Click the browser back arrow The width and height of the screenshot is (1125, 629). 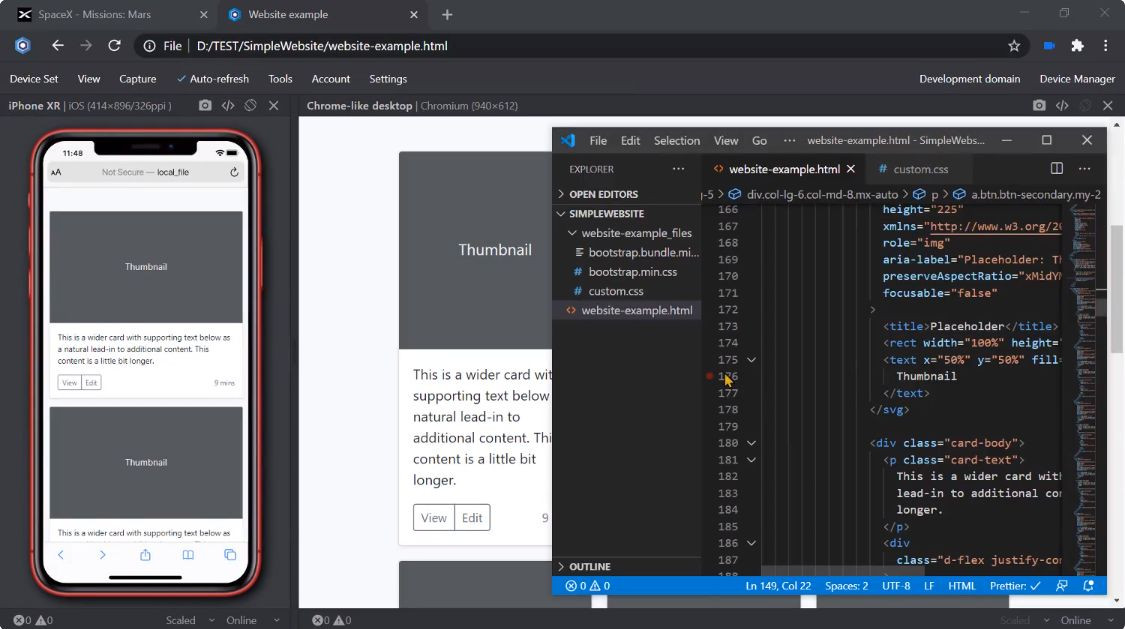pos(57,45)
